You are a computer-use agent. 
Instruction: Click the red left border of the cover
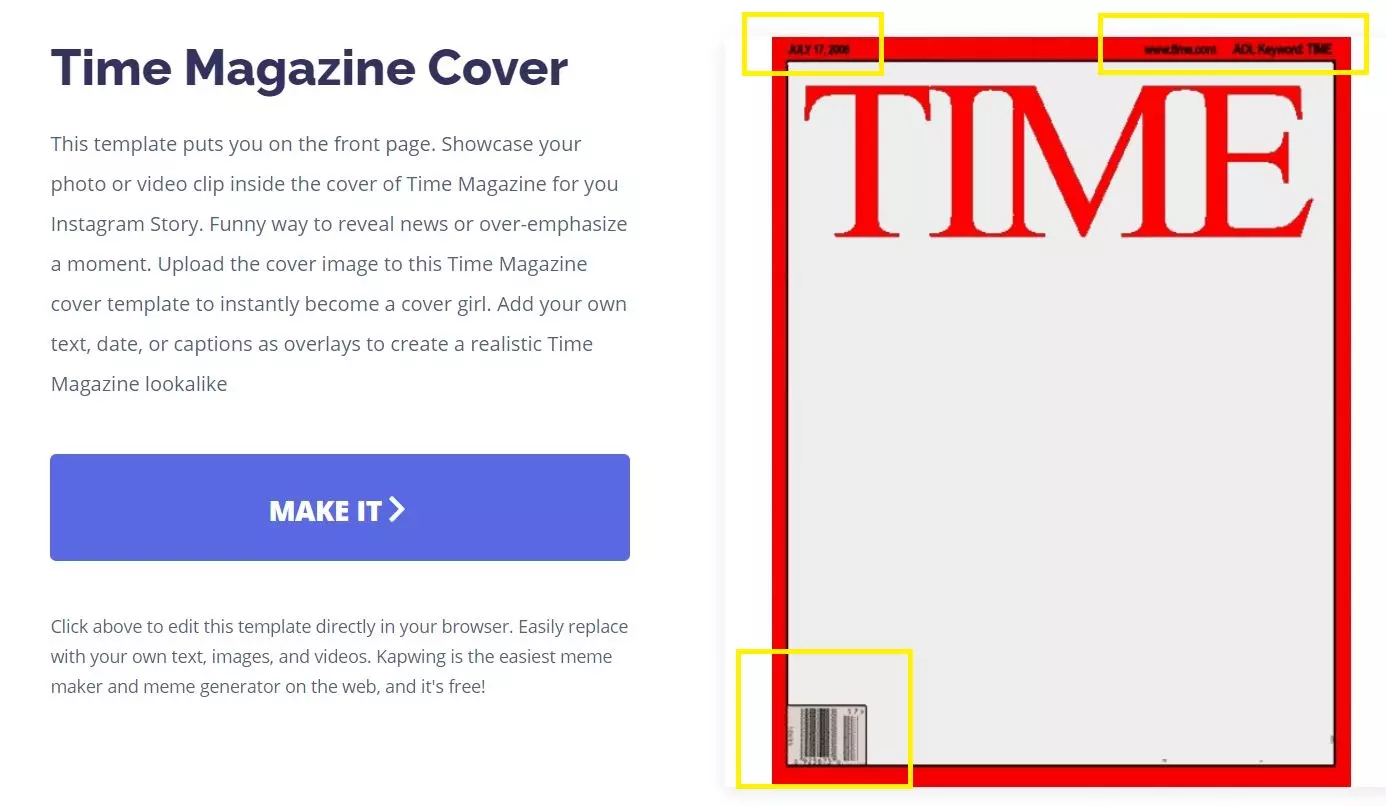(x=779, y=410)
